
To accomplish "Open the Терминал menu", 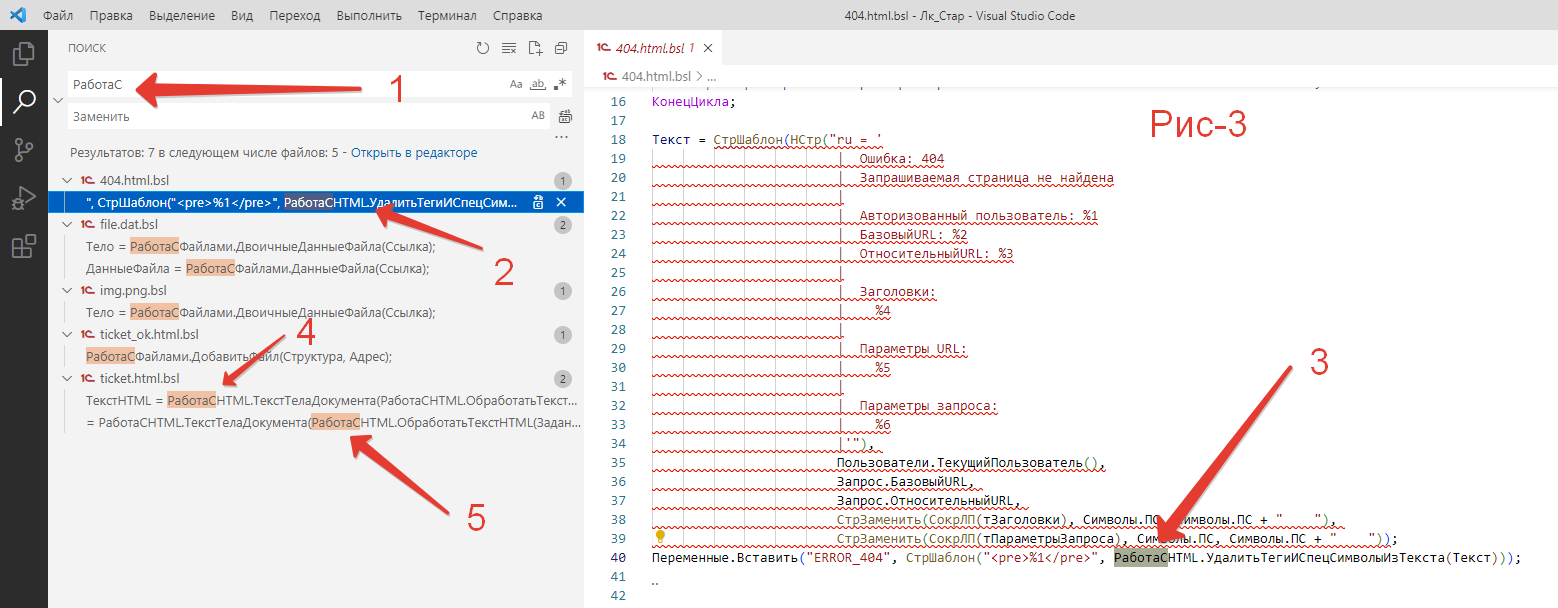I will [x=446, y=16].
